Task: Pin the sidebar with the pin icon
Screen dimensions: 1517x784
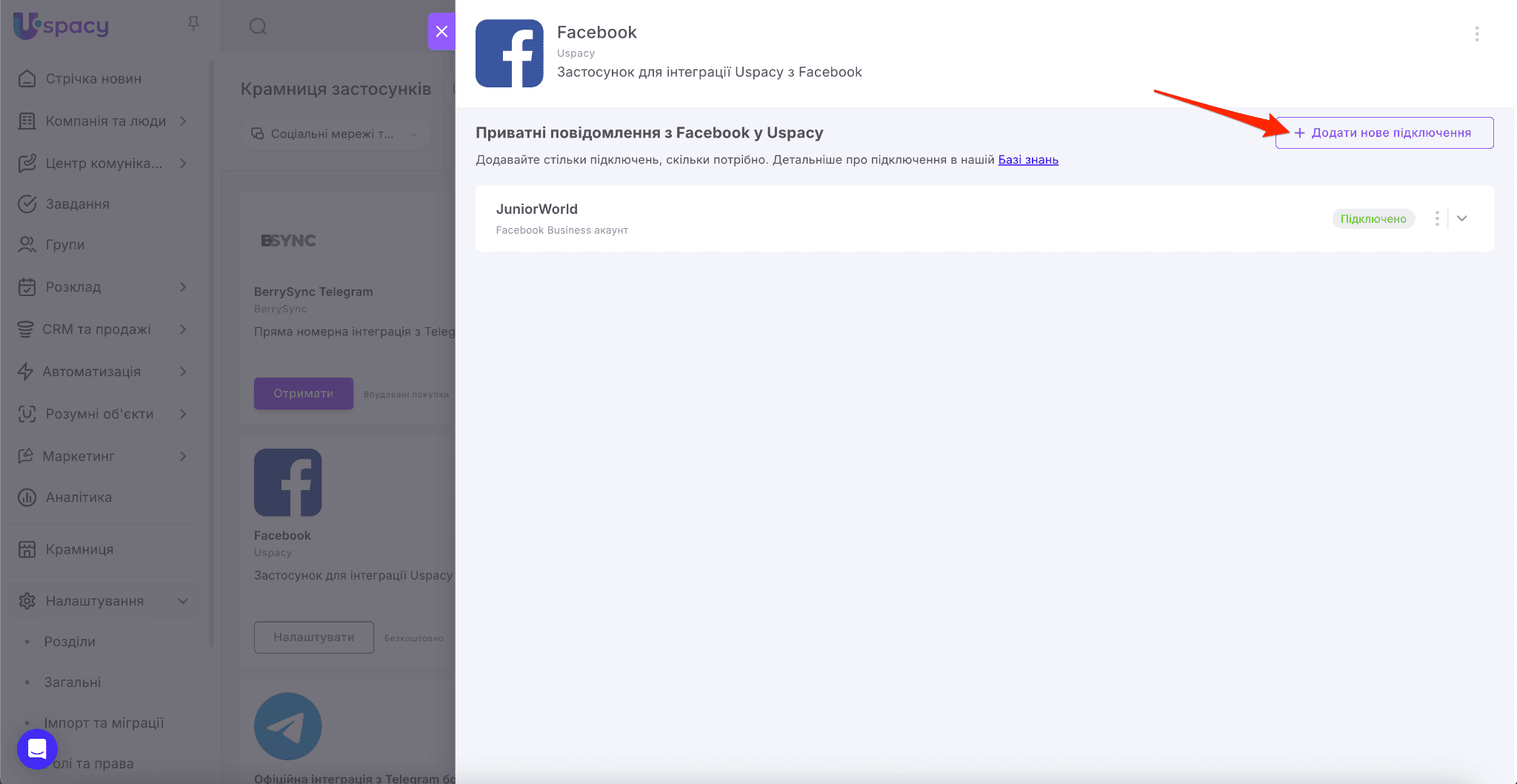Action: (x=193, y=24)
